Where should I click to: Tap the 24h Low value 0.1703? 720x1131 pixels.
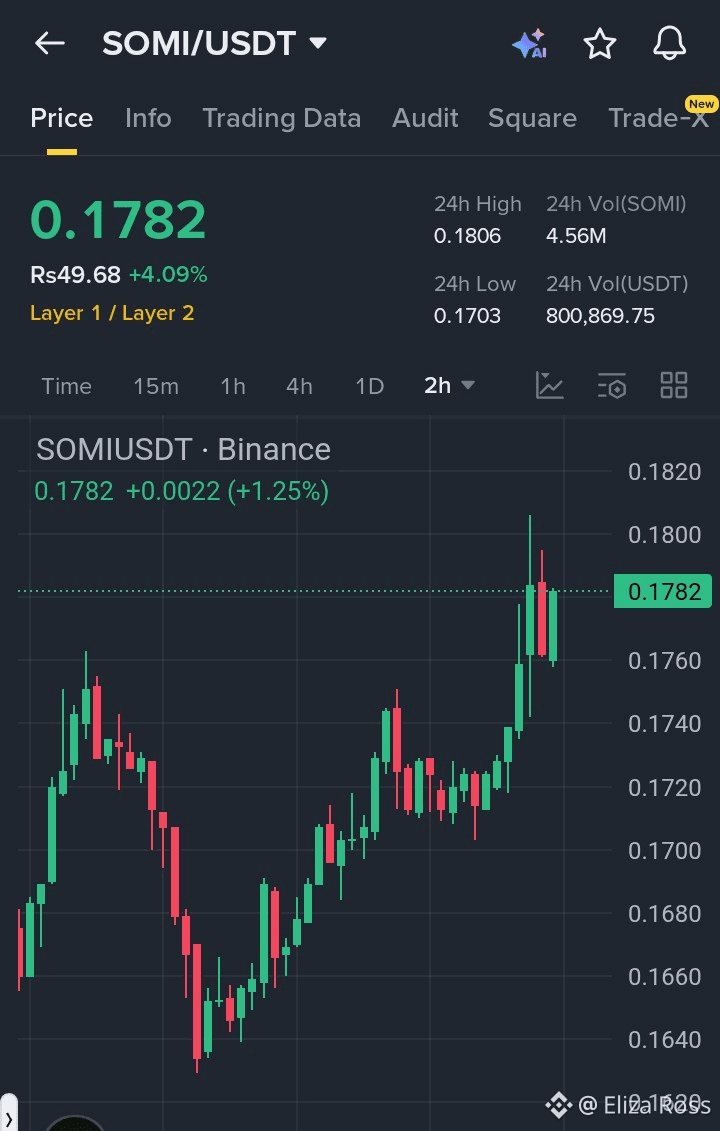click(x=467, y=315)
